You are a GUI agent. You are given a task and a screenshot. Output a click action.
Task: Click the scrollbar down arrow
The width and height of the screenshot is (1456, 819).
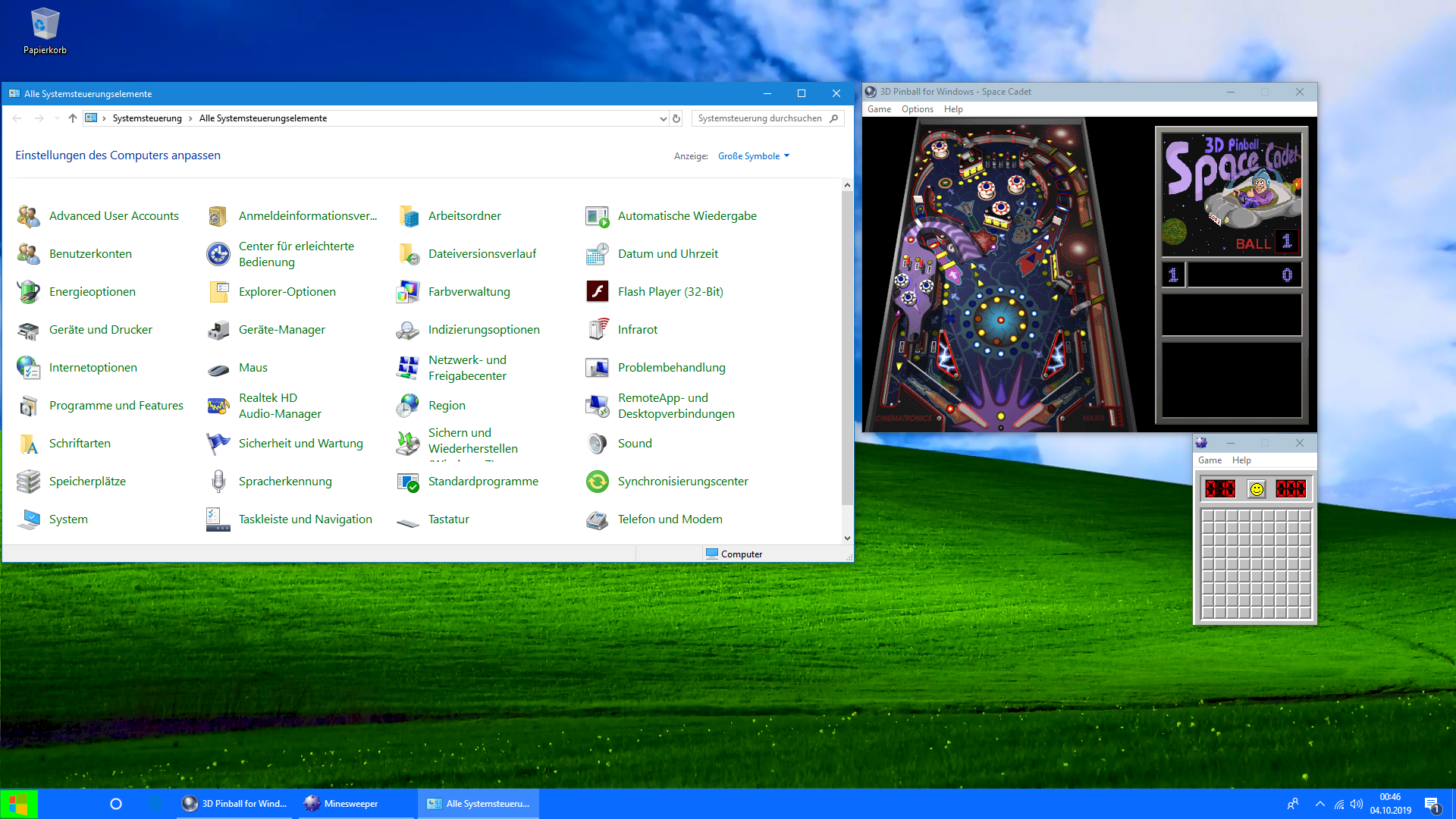847,538
